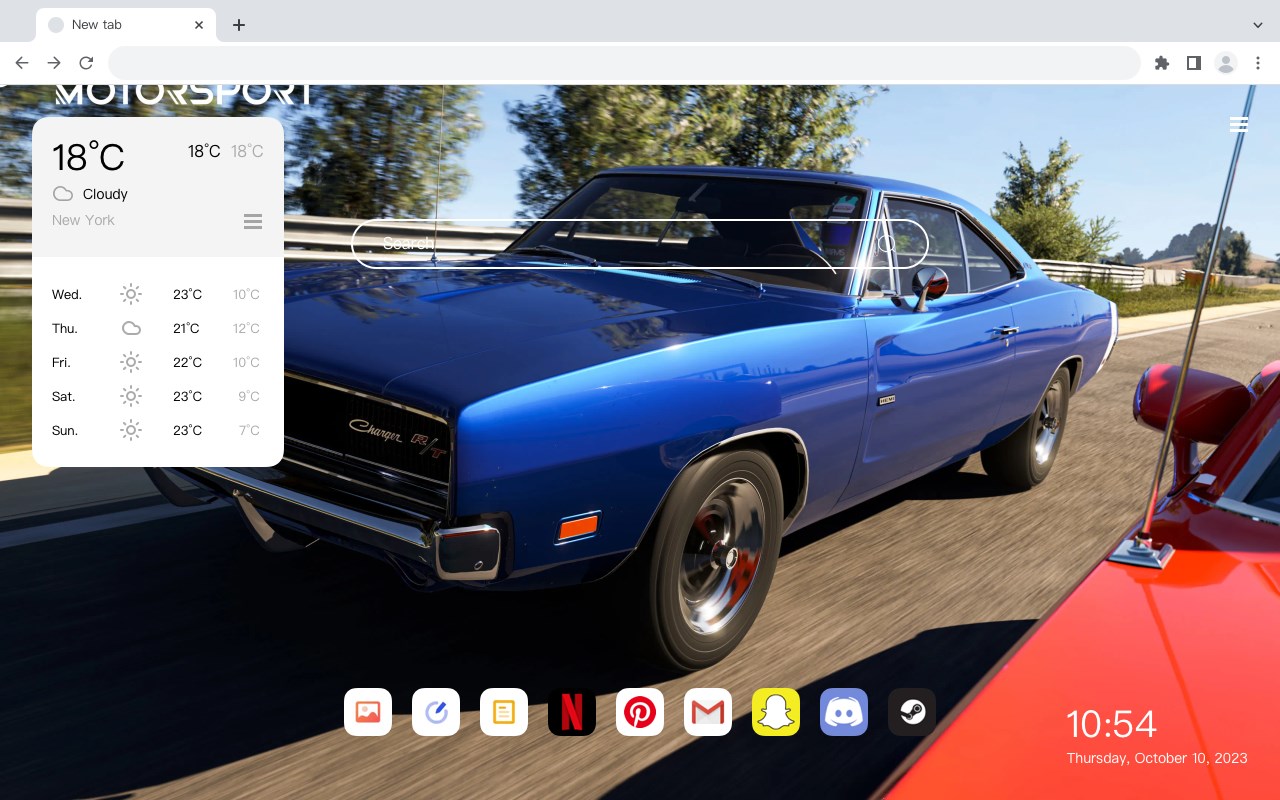Open the Discord shortcut
1280x800 pixels.
(x=844, y=712)
